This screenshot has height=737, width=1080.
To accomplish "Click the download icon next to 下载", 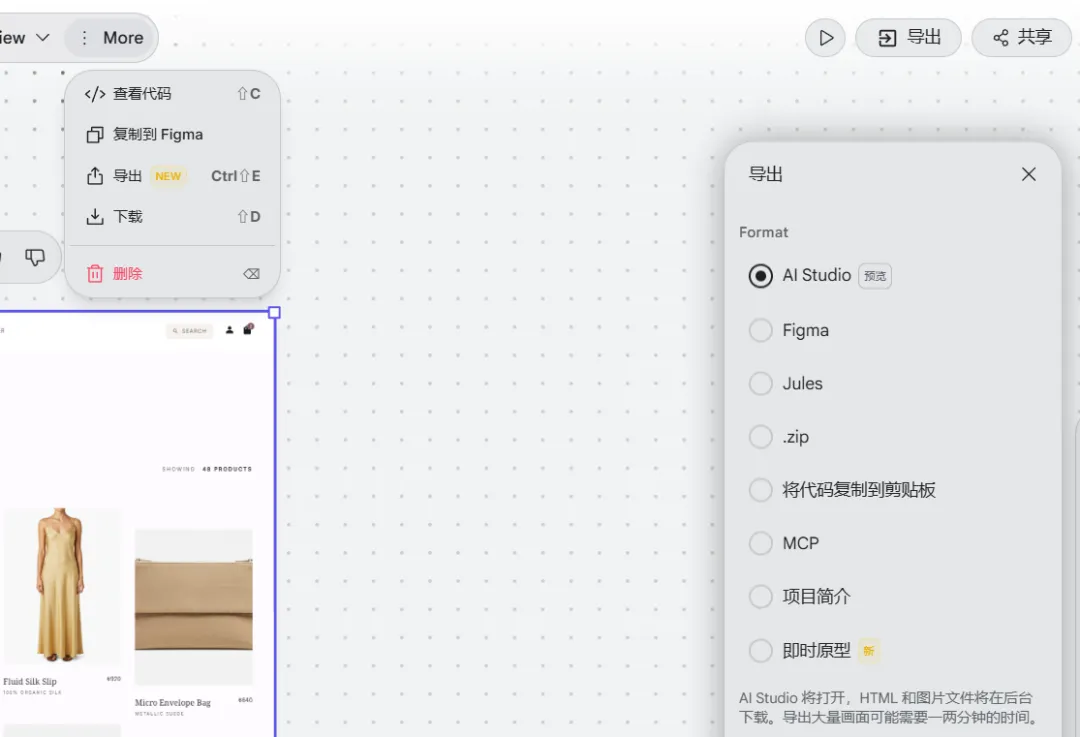I will (93, 216).
